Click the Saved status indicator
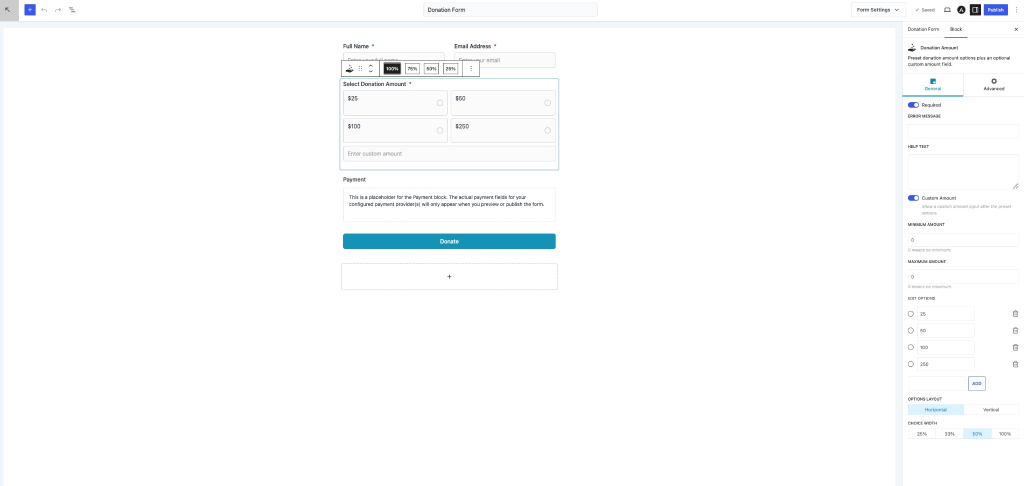The height and width of the screenshot is (486, 1024). coord(925,10)
